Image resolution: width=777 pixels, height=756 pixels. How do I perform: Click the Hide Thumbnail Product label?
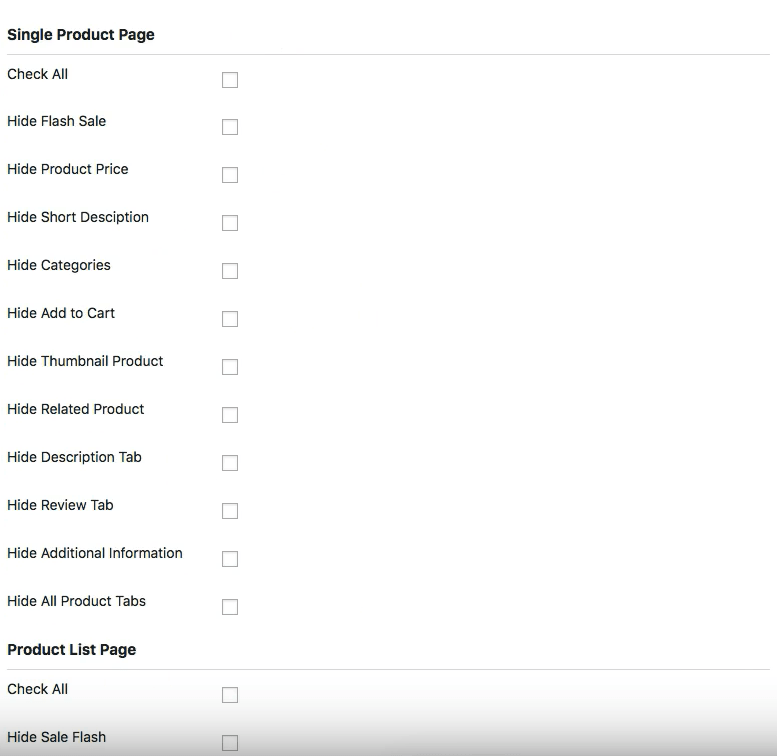(x=85, y=361)
